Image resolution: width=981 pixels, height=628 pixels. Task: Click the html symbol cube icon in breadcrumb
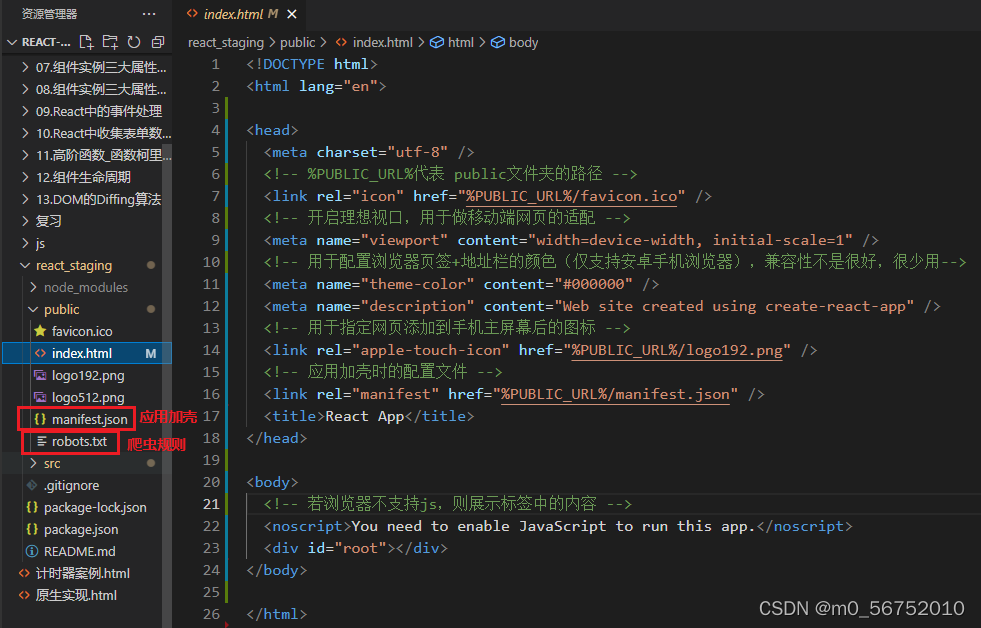[437, 43]
